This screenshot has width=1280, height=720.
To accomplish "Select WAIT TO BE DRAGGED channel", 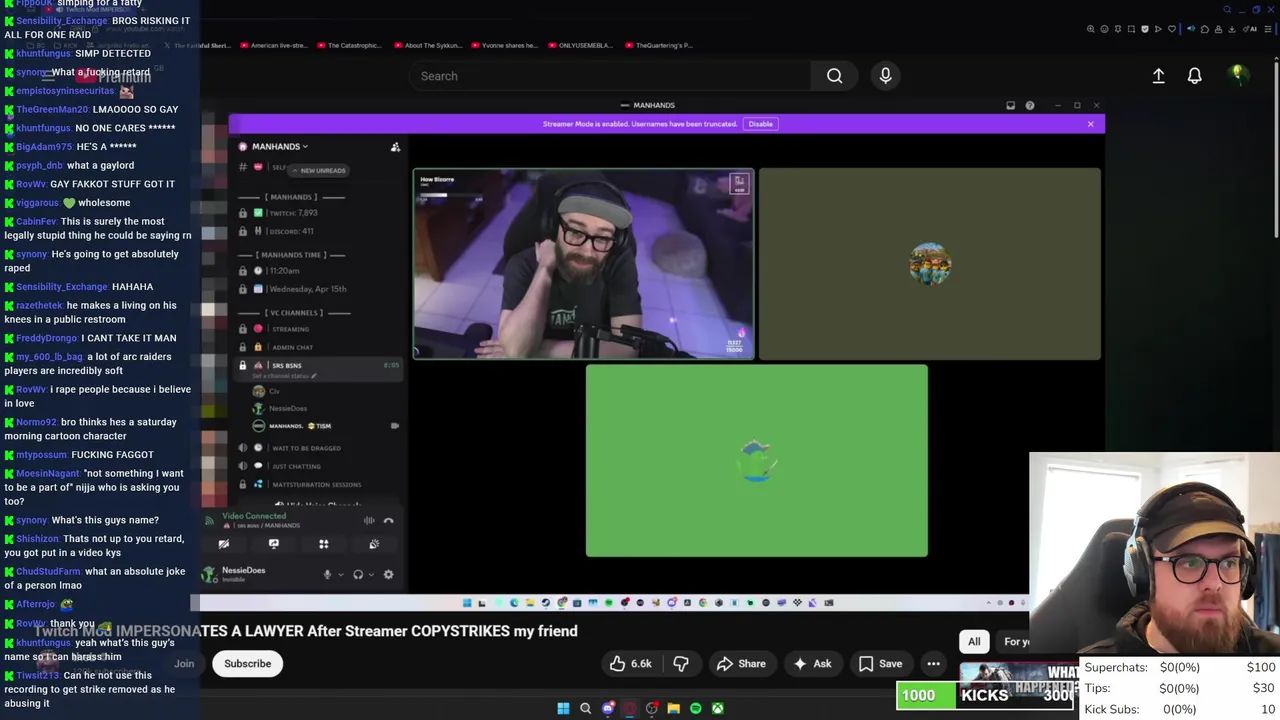I will point(306,448).
